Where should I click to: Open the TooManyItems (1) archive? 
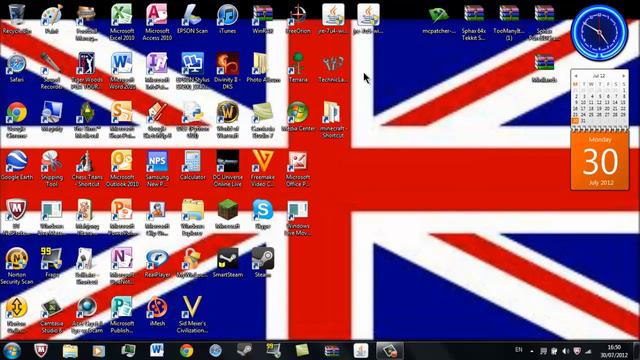(509, 22)
